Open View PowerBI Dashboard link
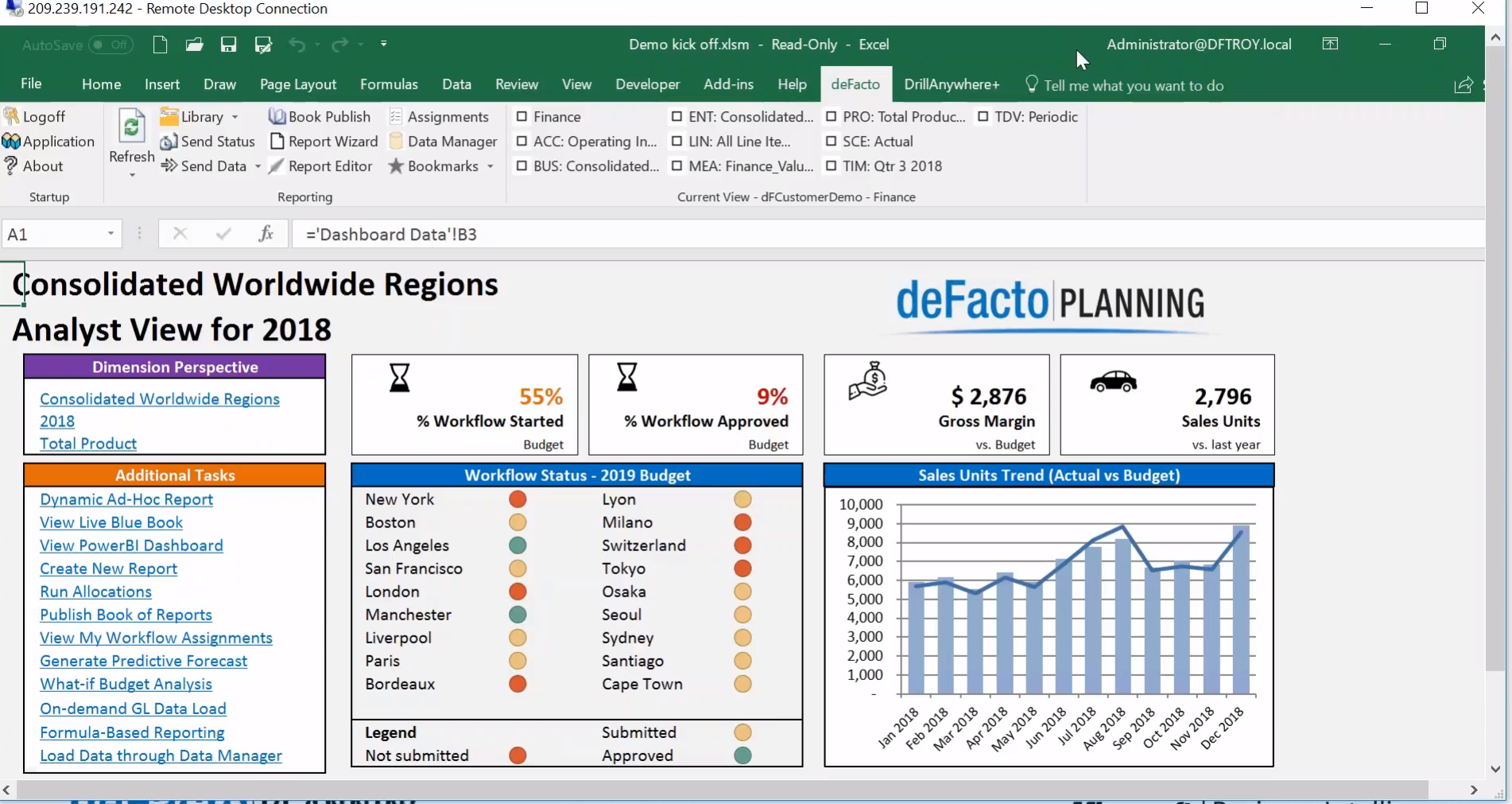Viewport: 1512px width, 804px height. coord(131,546)
